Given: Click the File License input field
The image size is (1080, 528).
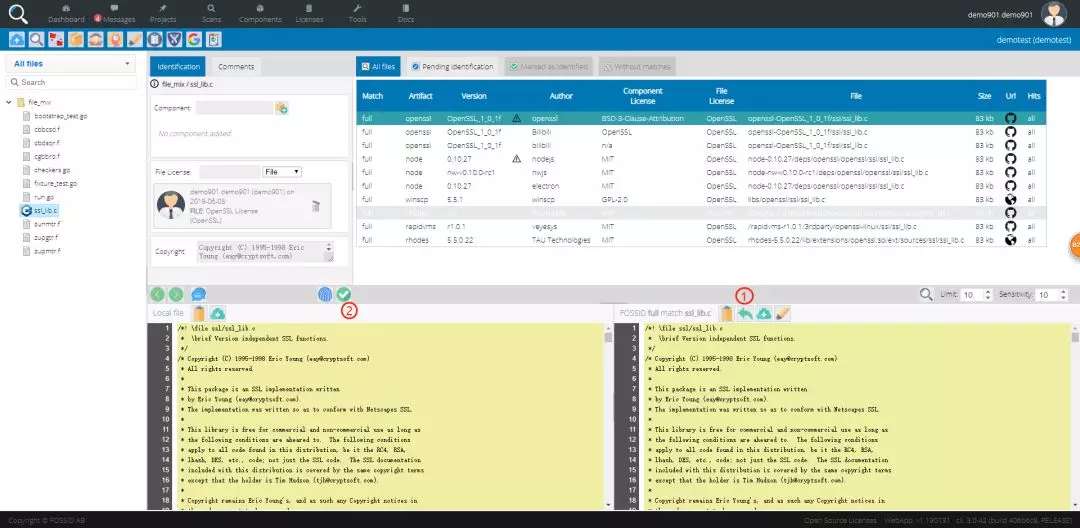Looking at the screenshot, I should pyautogui.click(x=230, y=171).
